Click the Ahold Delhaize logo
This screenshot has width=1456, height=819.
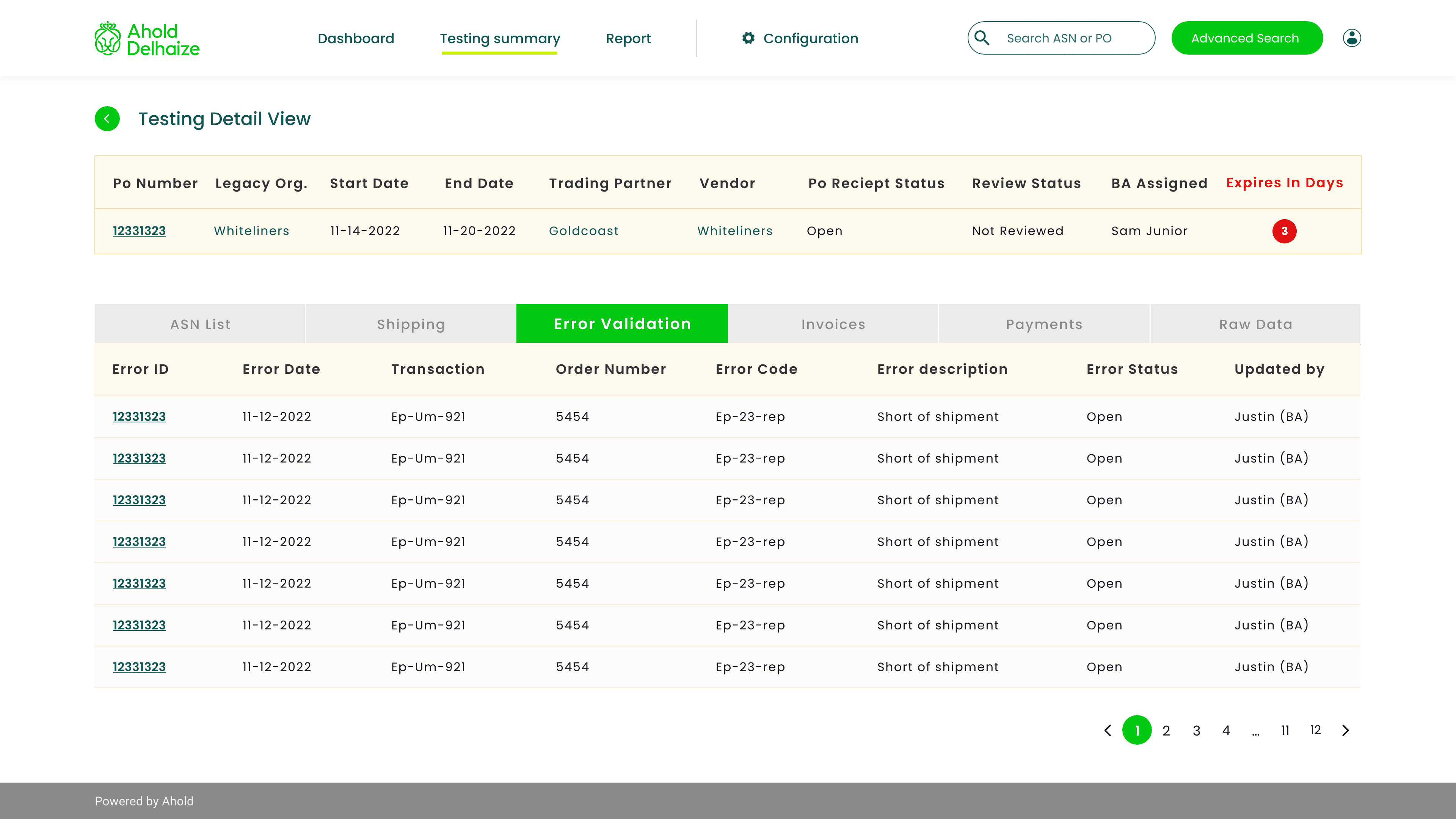[147, 39]
